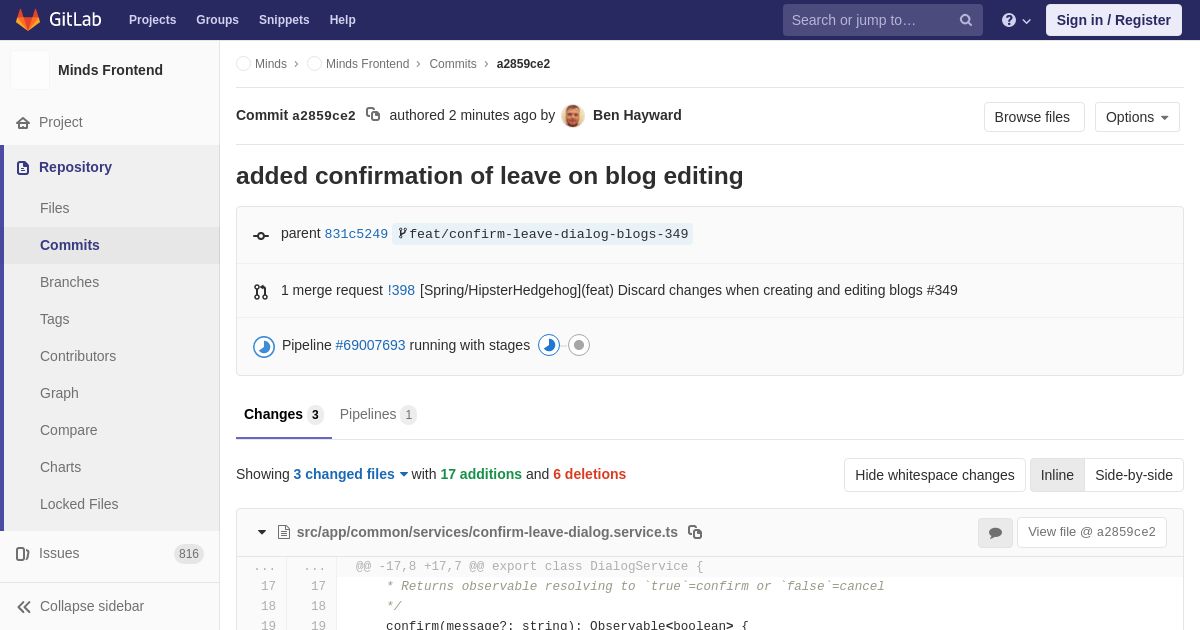Click Minds Frontend project title in sidebar
1200x630 pixels.
pyautogui.click(x=110, y=70)
